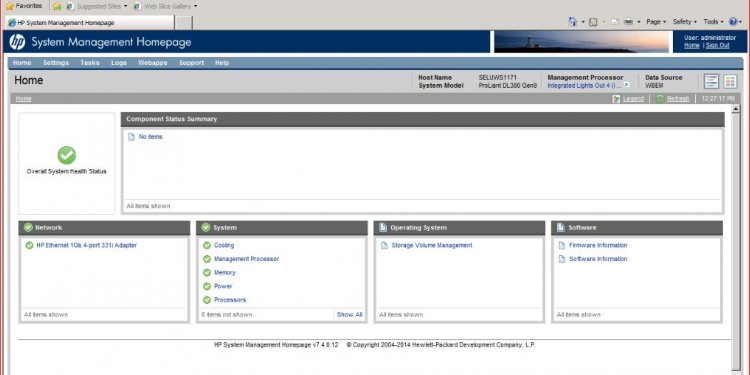Switch to list view icon
This screenshot has height=375, width=750.
tap(711, 81)
